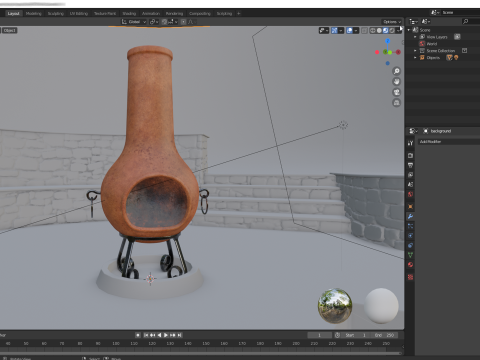
Task: Select wireframe viewport shading mode
Action: 373,31
